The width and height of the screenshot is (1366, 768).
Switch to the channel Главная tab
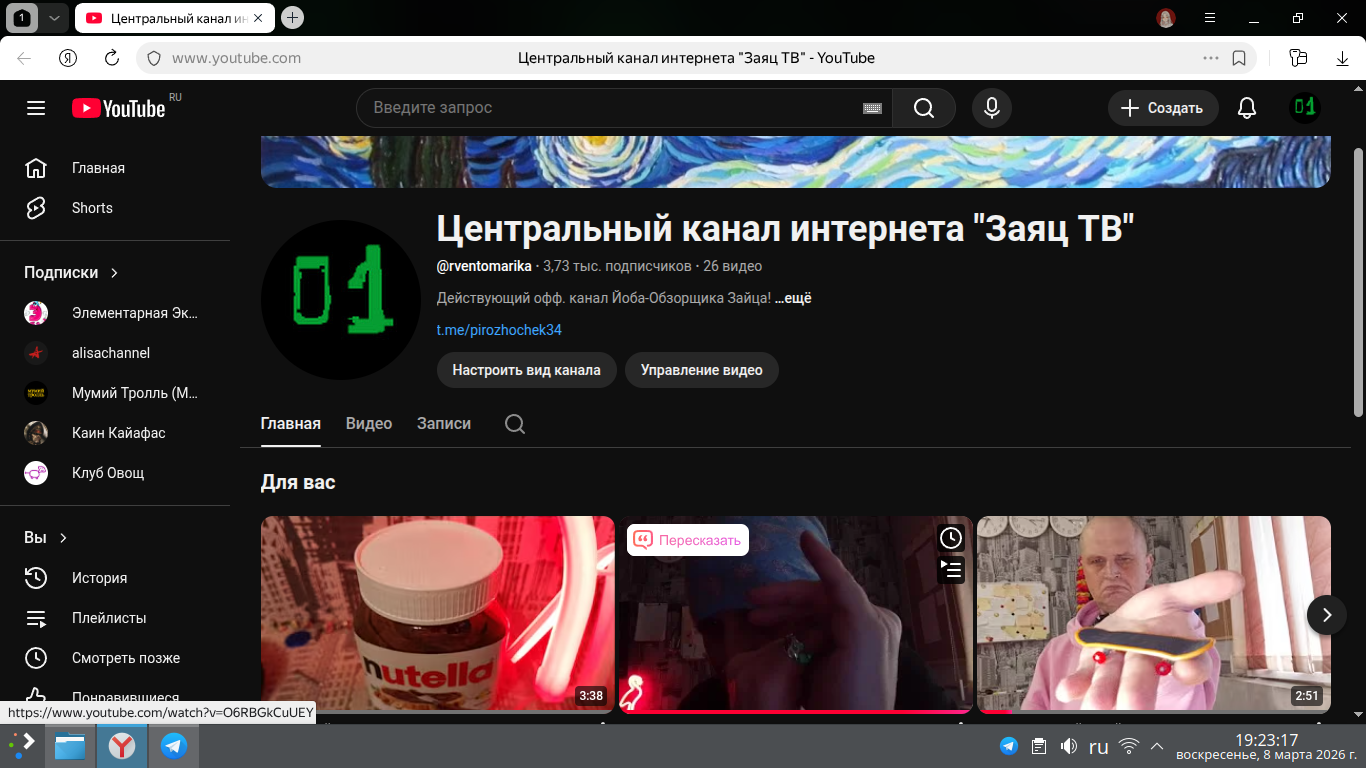click(x=291, y=424)
